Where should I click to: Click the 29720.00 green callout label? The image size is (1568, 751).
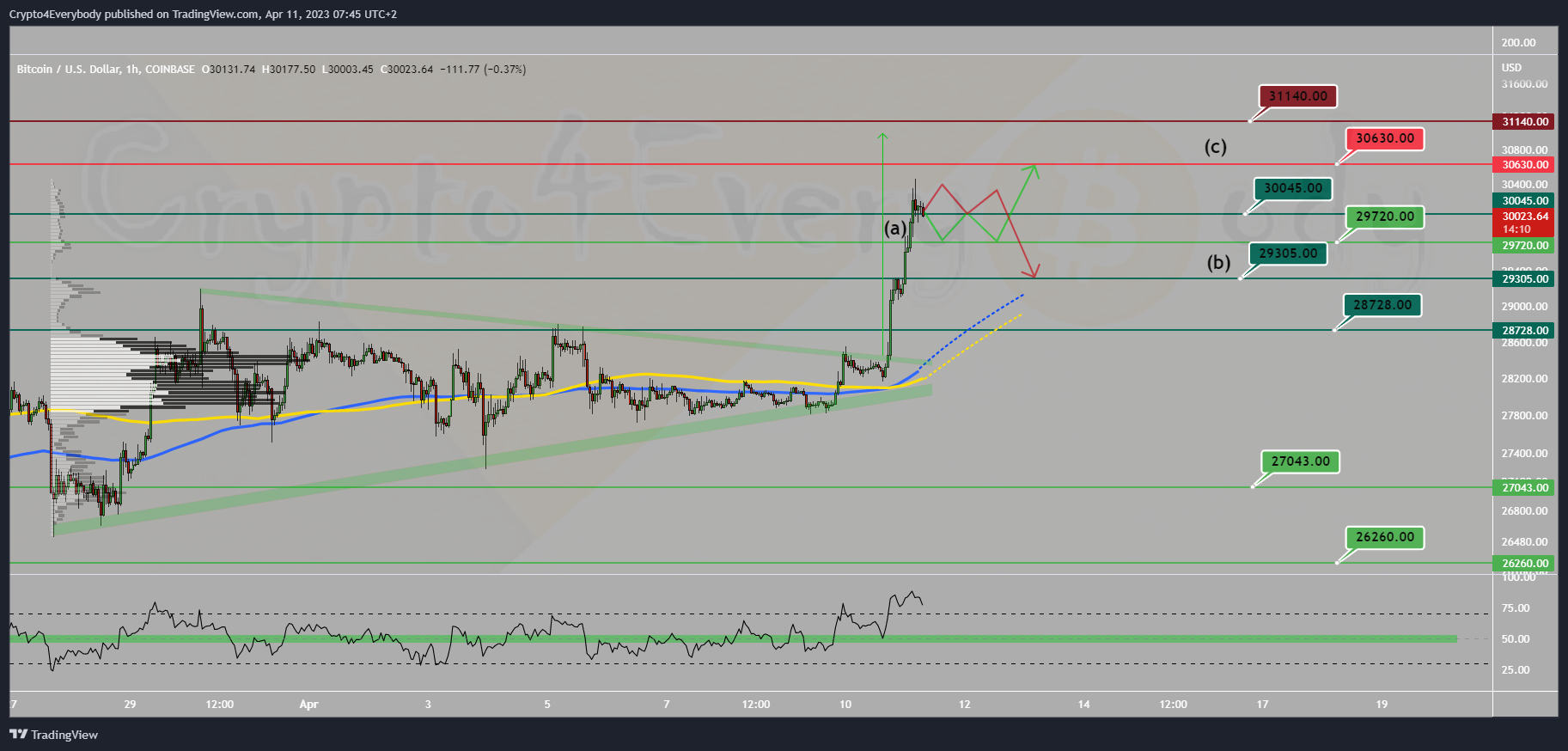(x=1385, y=217)
